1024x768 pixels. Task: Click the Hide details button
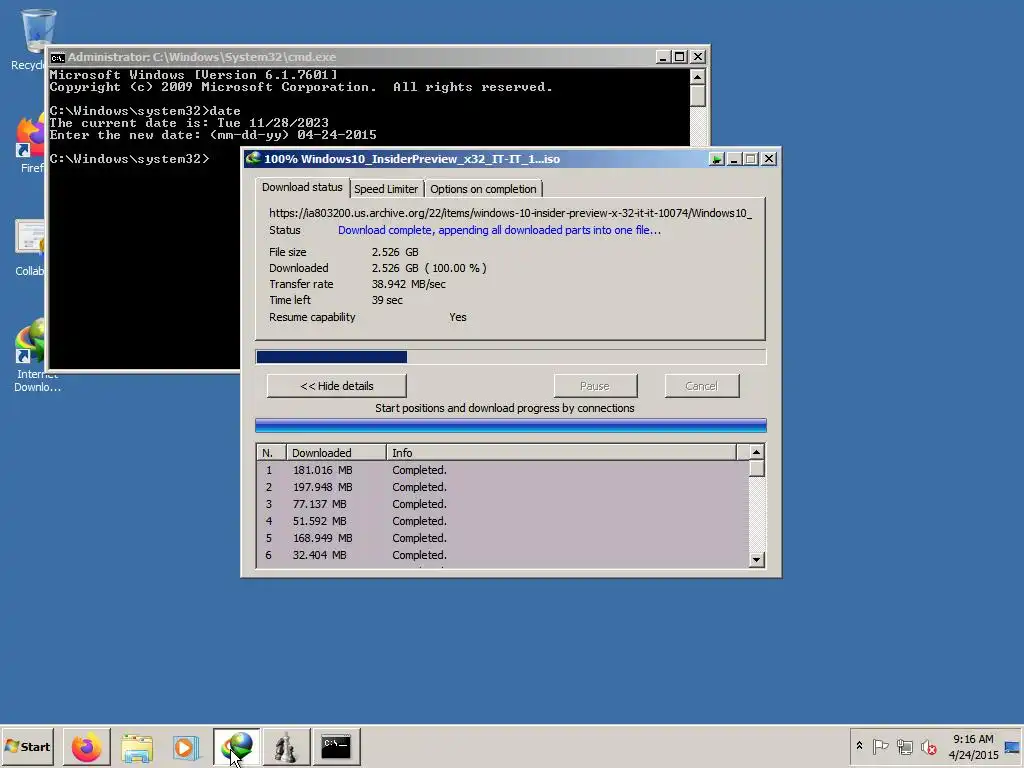pyautogui.click(x=336, y=386)
